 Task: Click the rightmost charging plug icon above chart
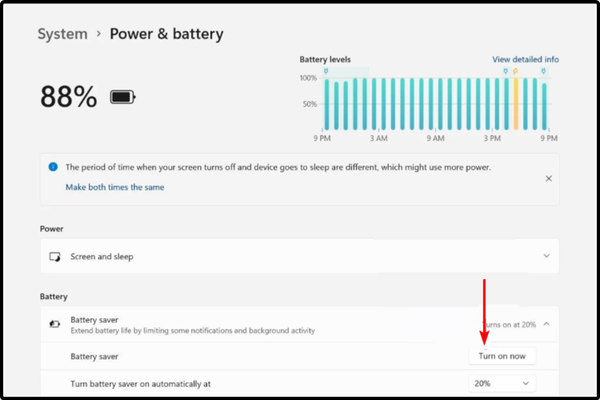tap(542, 72)
